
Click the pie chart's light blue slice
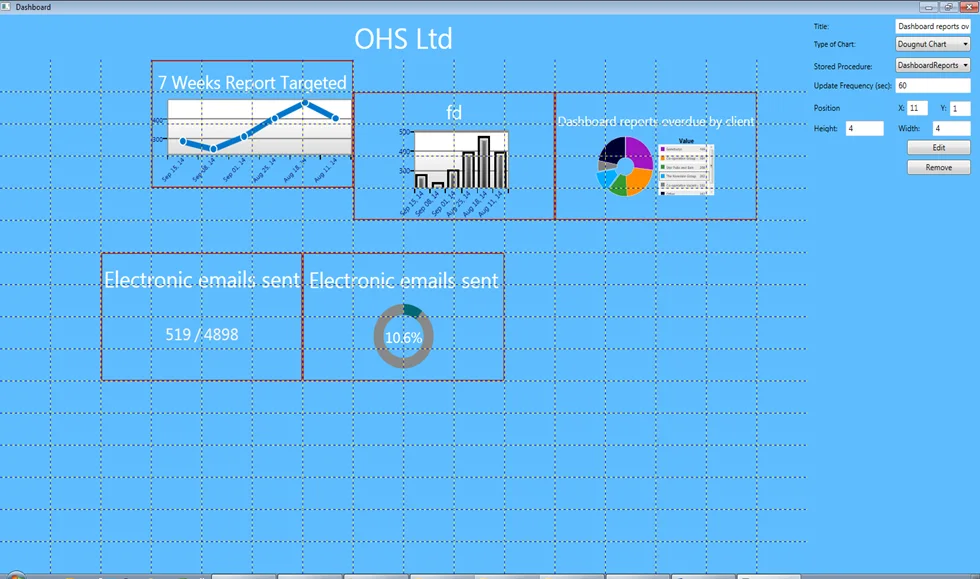(x=604, y=179)
